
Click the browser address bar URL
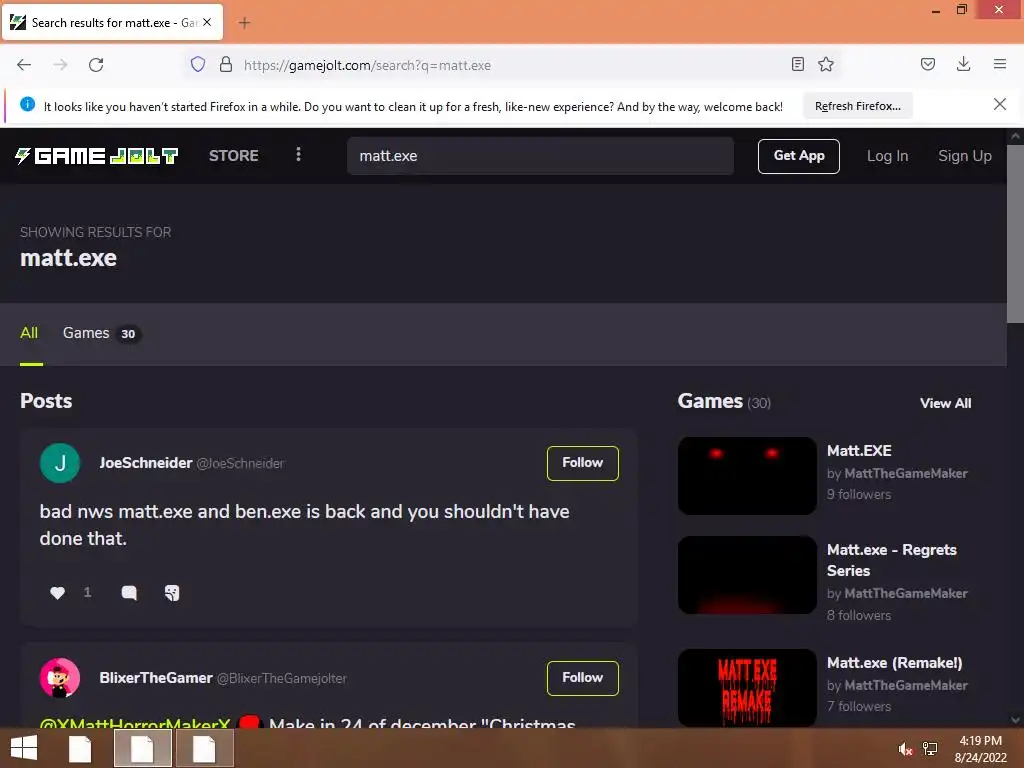[367, 65]
